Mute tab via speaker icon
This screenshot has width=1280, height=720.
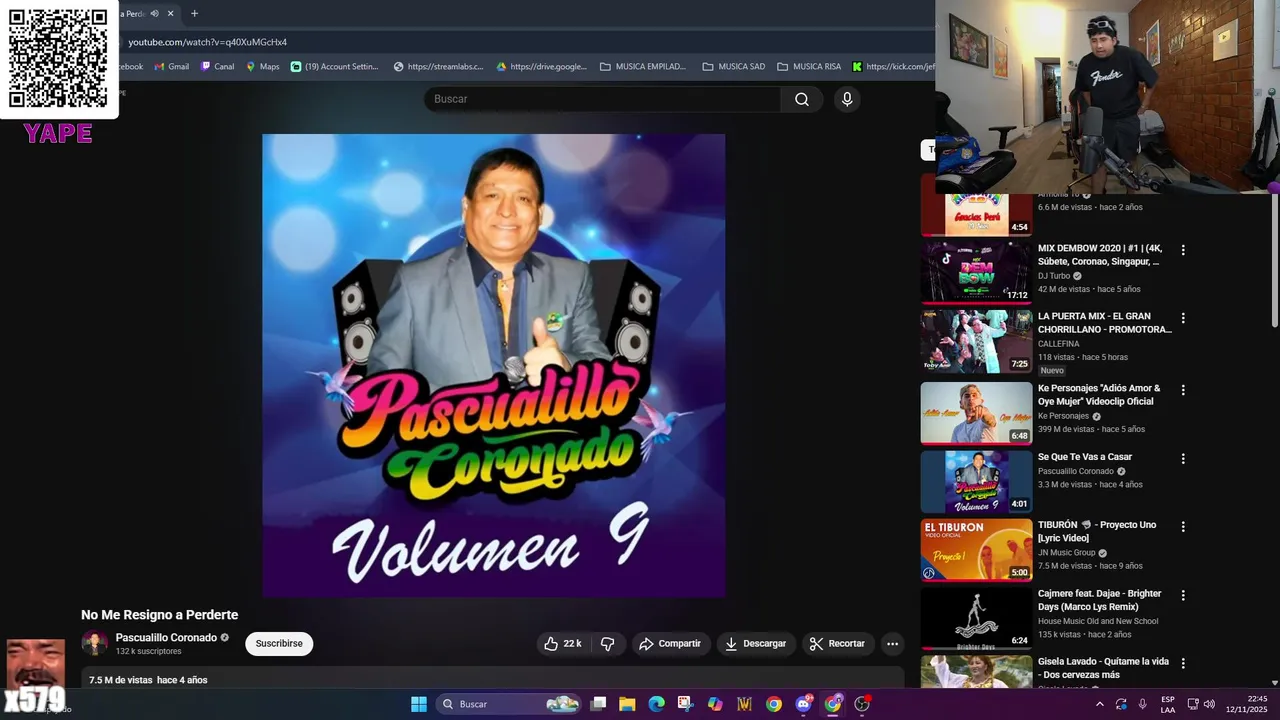coord(154,14)
